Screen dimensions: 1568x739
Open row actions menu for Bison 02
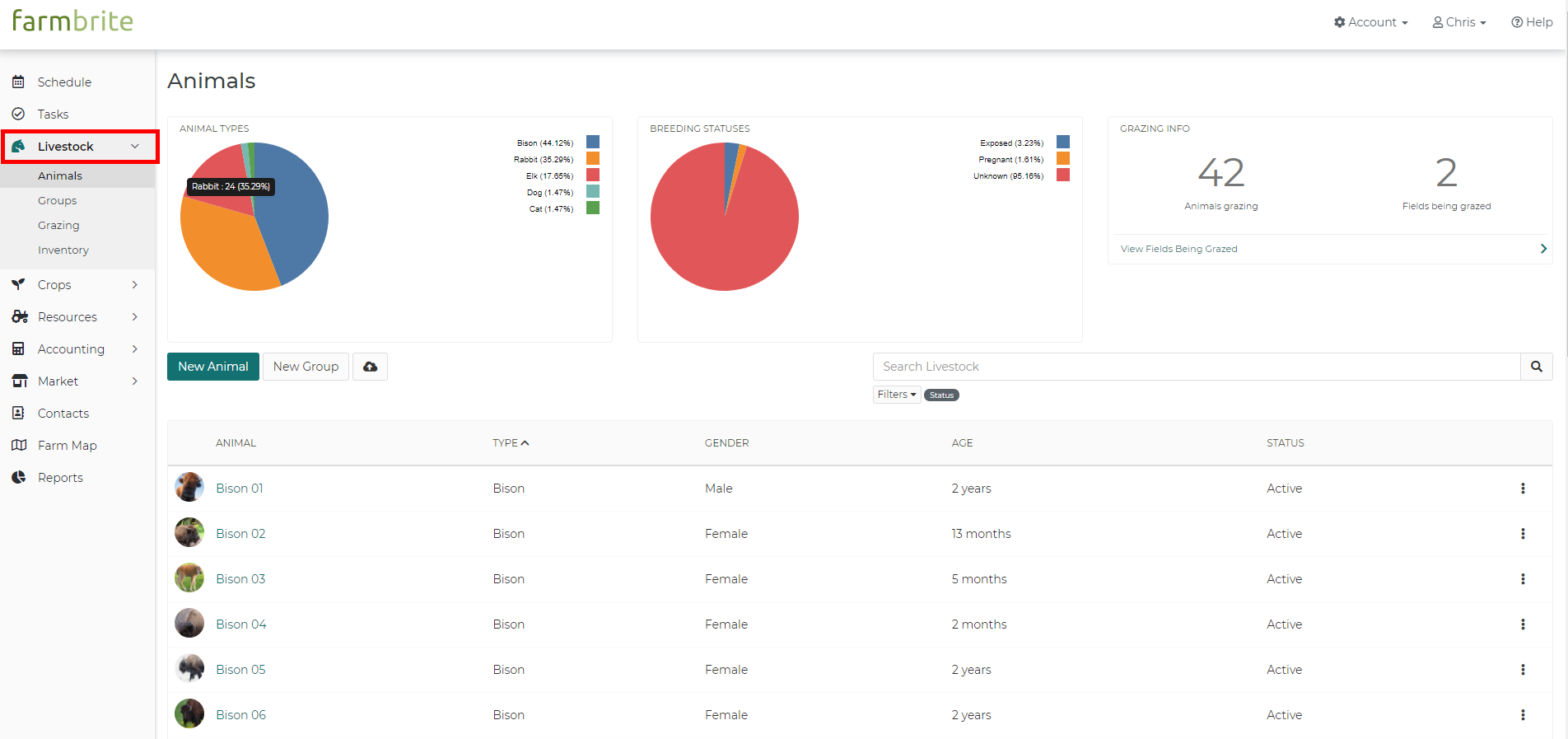pyautogui.click(x=1523, y=534)
